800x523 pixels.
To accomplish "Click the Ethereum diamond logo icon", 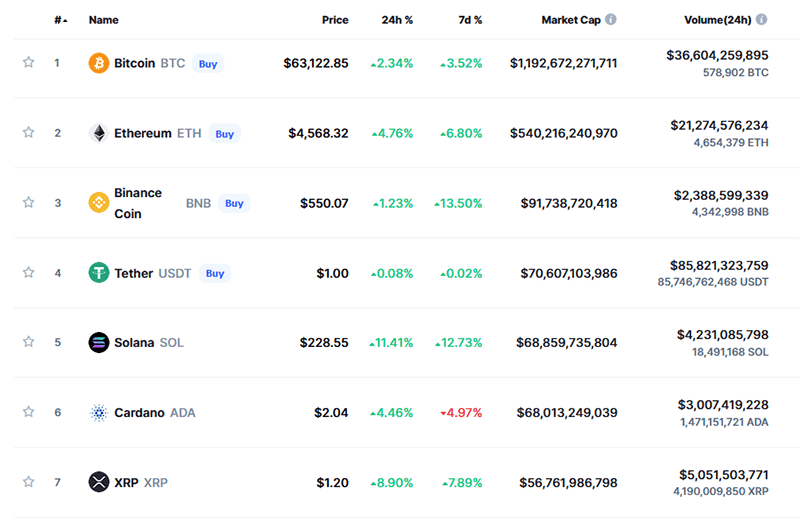I will (x=98, y=133).
